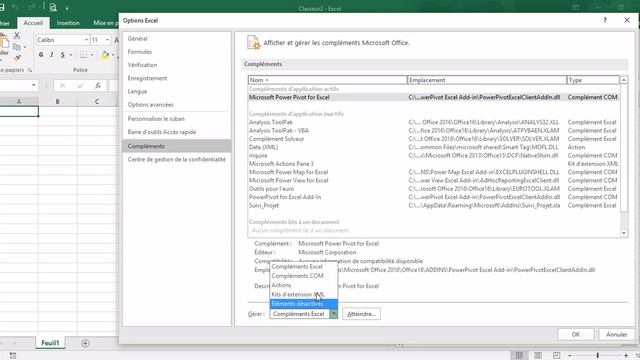This screenshot has height=360, width=640.
Task: Sort add-ins by Emplacement column header
Action: click(x=487, y=80)
